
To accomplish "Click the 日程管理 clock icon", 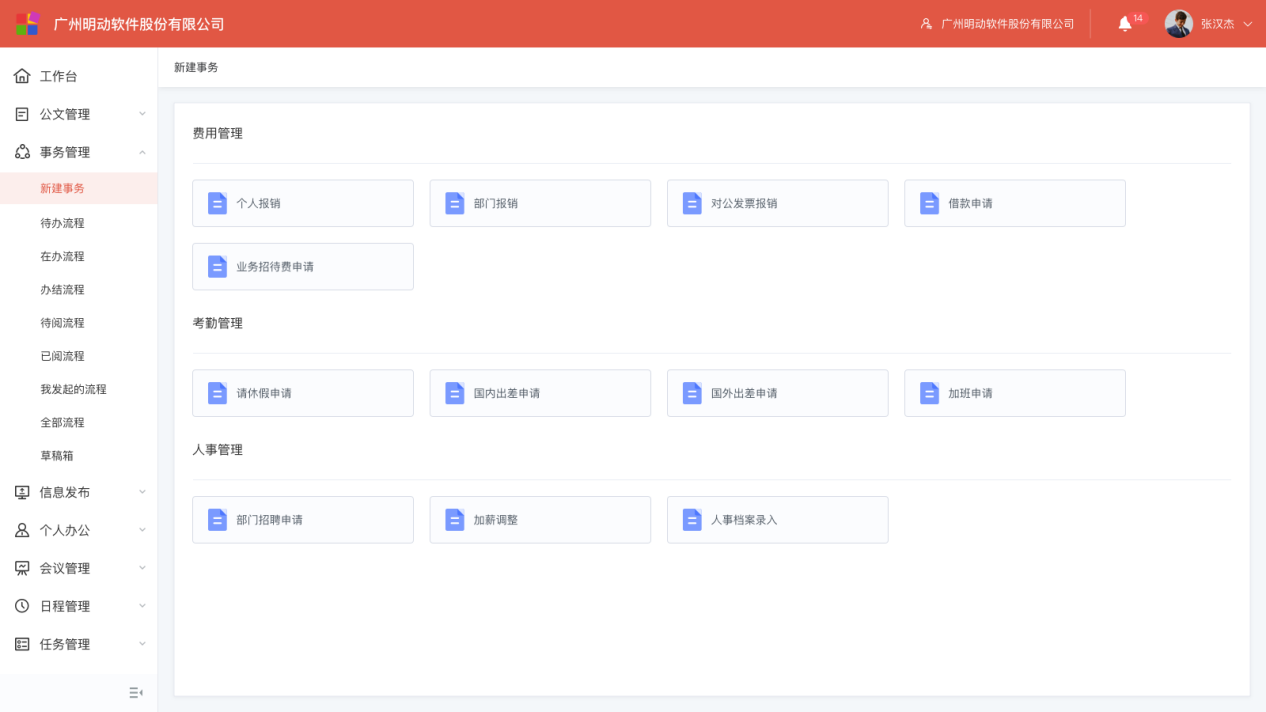I will tap(22, 606).
